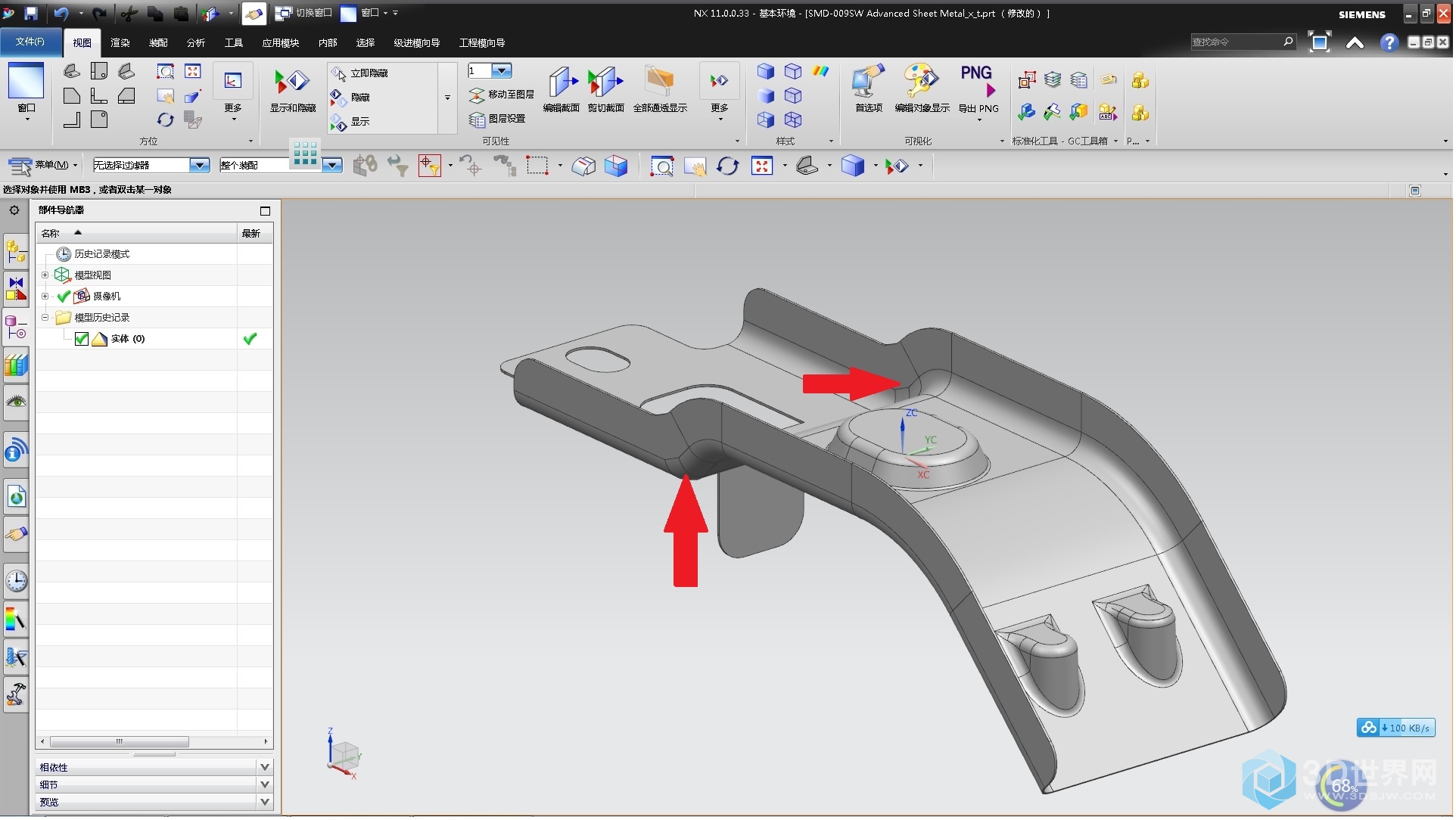Click the Pan hand icon in ribbon
The width and height of the screenshot is (1456, 820).
[x=165, y=96]
